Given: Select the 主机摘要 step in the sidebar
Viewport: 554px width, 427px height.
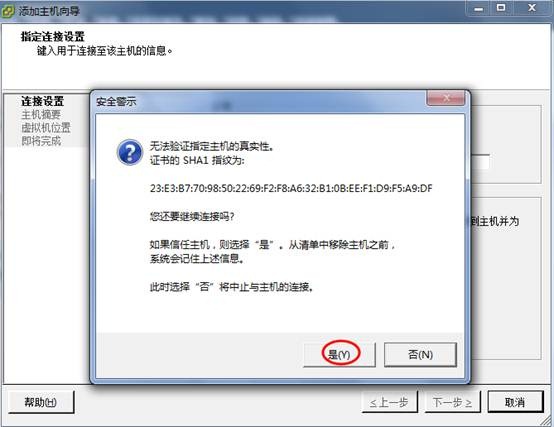Looking at the screenshot, I should pyautogui.click(x=41, y=114).
